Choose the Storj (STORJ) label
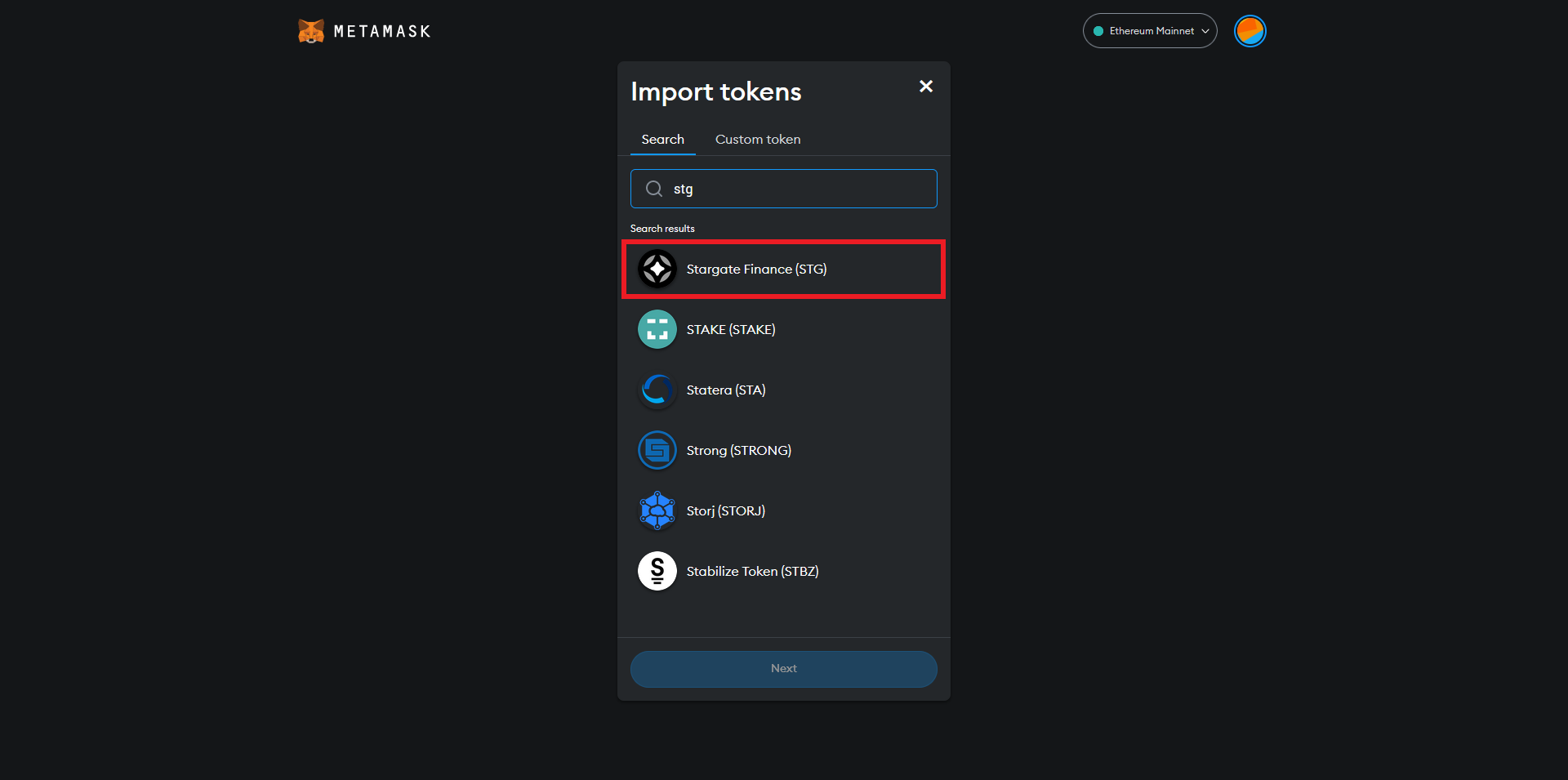 [x=725, y=510]
